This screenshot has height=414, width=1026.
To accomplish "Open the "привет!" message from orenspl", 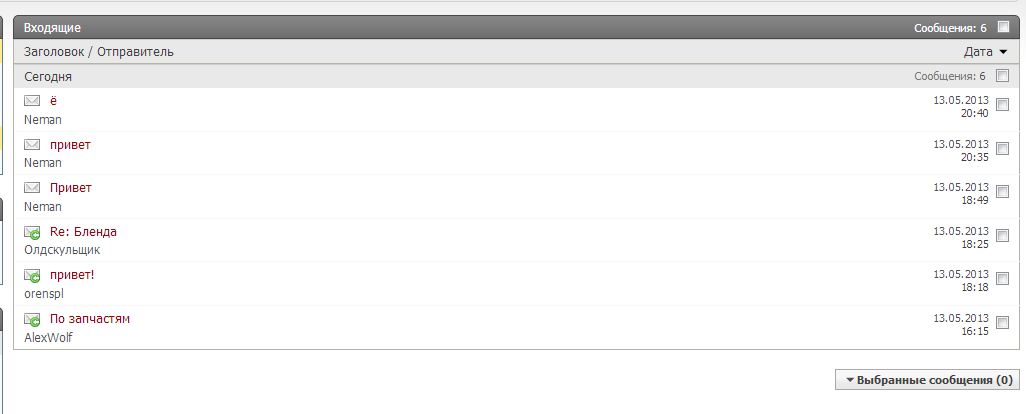I will click(72, 275).
